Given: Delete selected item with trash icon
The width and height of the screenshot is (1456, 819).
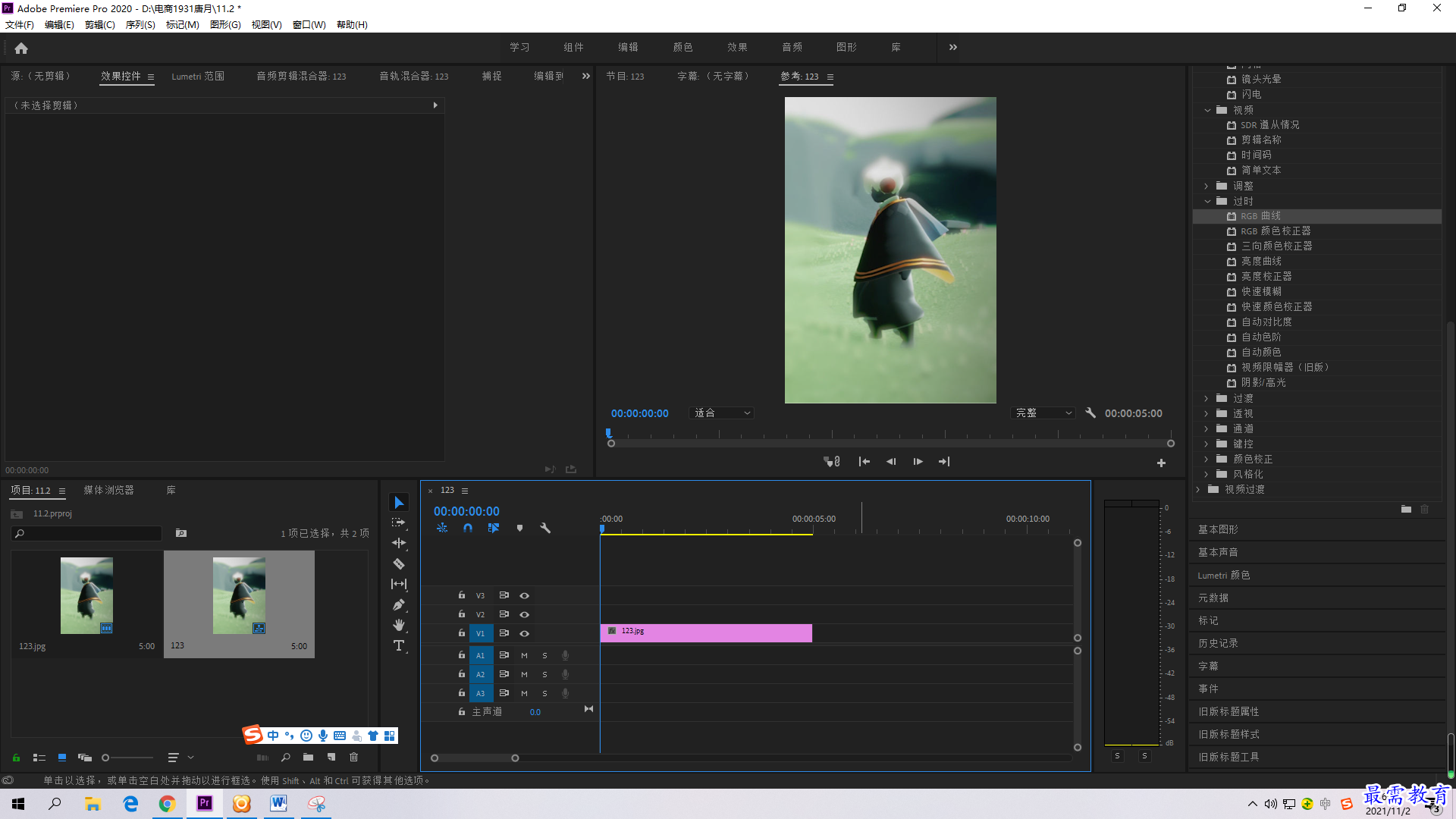Looking at the screenshot, I should coord(353,757).
